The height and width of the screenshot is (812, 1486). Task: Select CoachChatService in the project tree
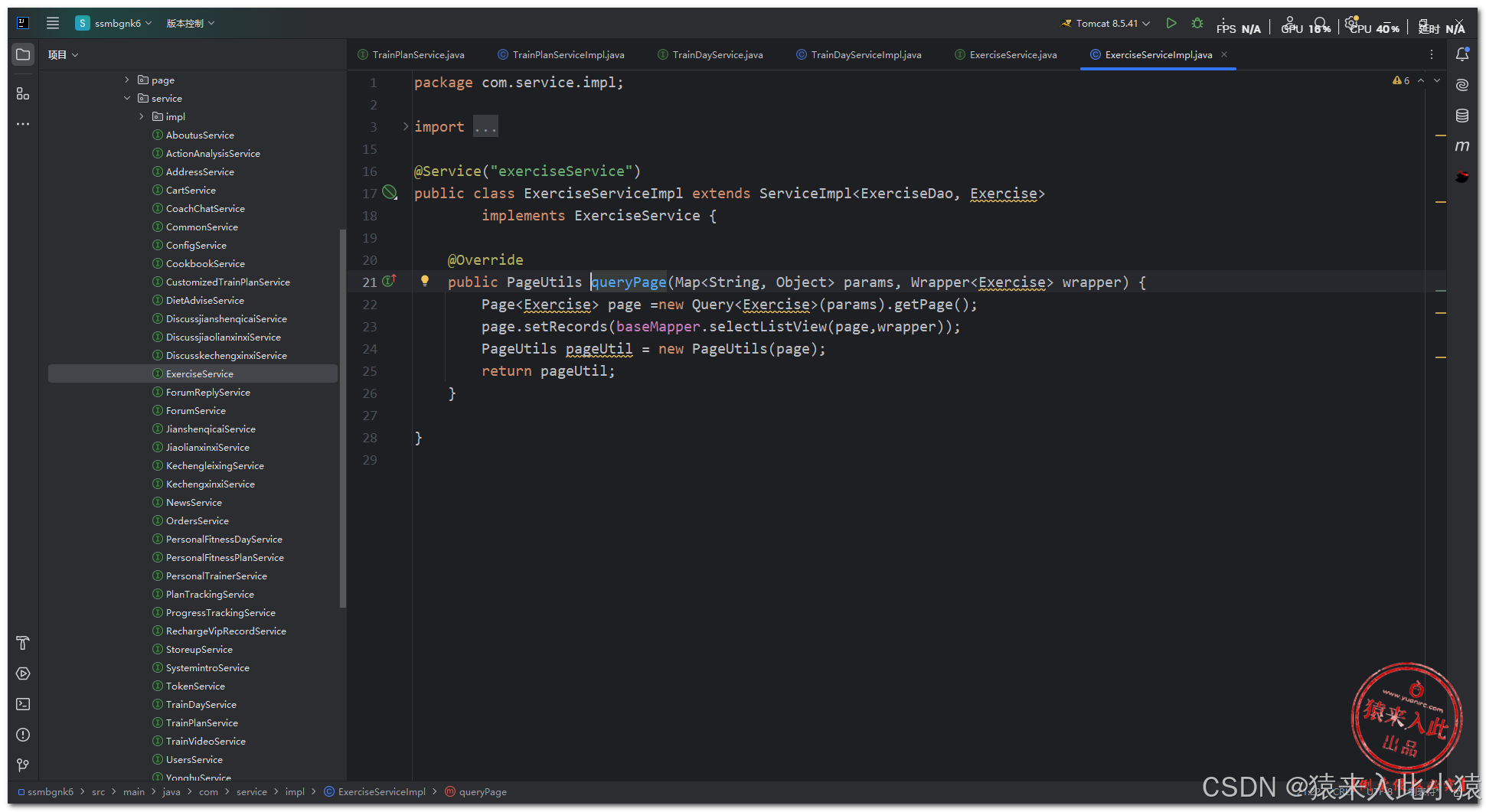pos(205,208)
